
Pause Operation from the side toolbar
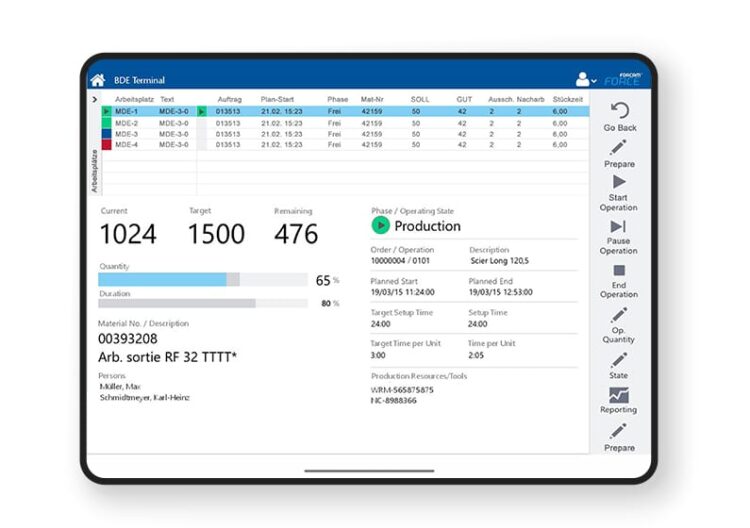[x=619, y=227]
